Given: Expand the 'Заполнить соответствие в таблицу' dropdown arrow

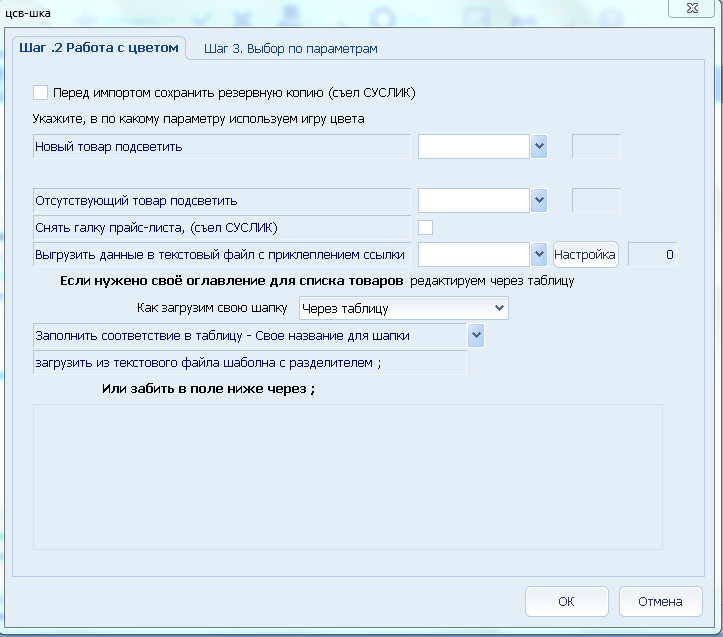Looking at the screenshot, I should pyautogui.click(x=476, y=335).
